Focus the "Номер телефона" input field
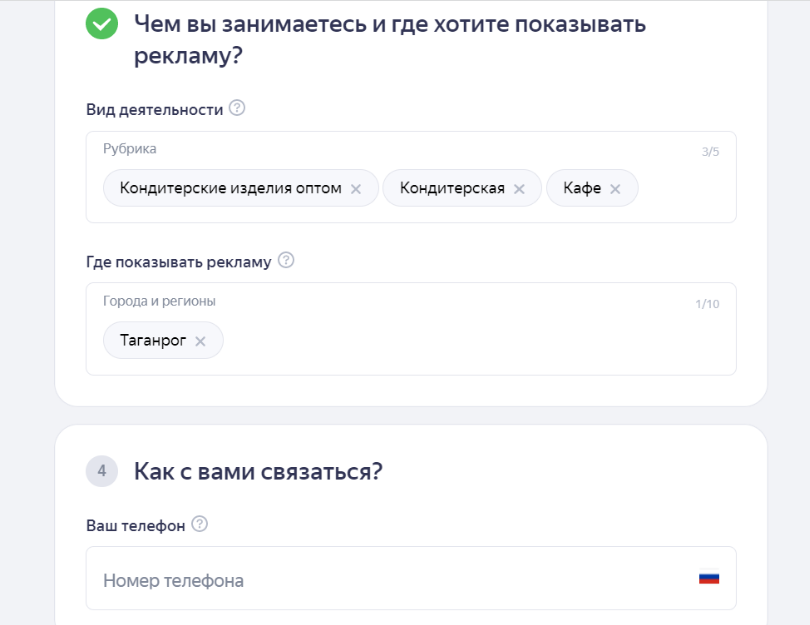Image resolution: width=810 pixels, height=625 pixels. pos(390,580)
